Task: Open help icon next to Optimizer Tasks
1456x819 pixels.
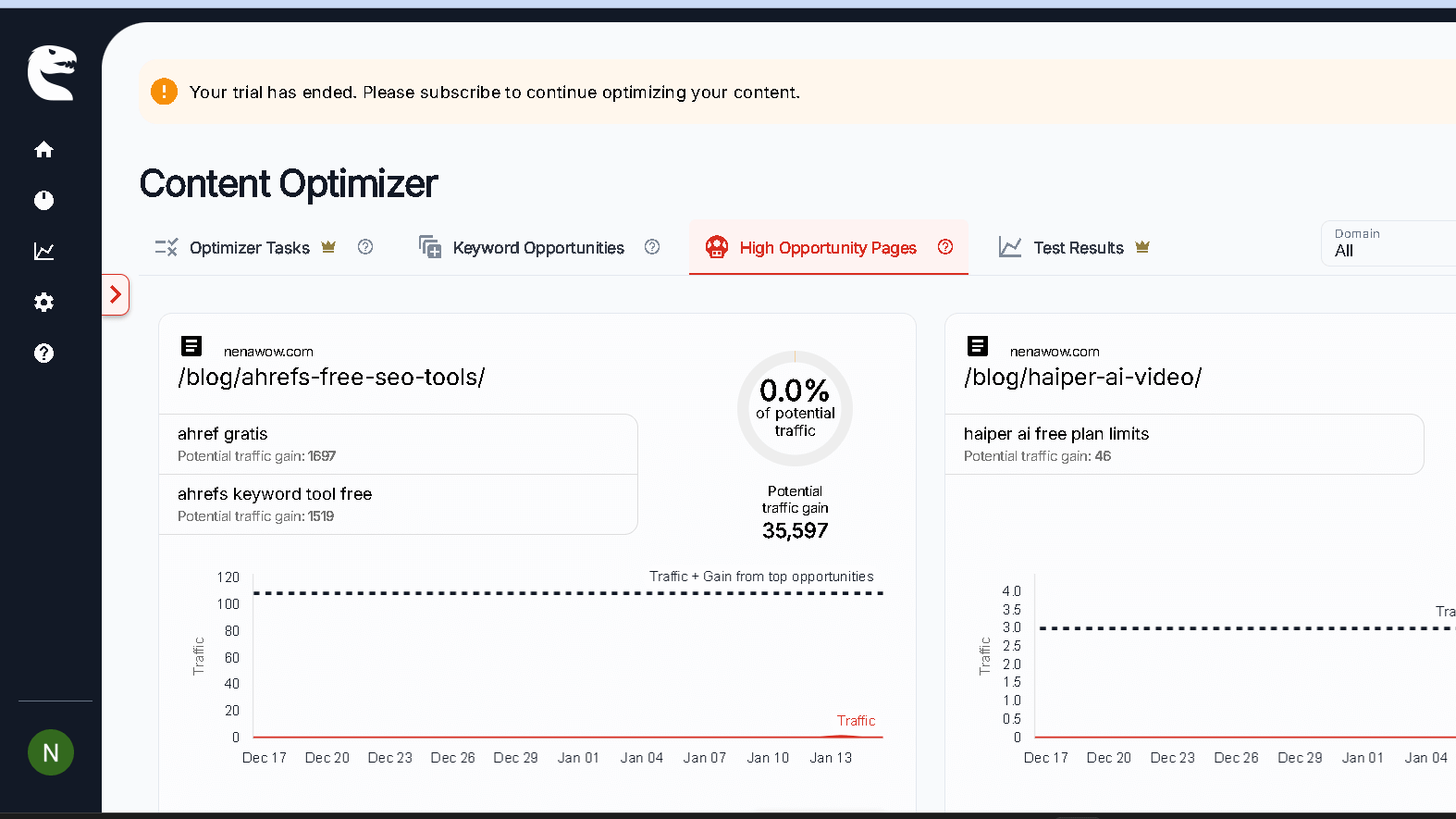Action: pos(365,246)
